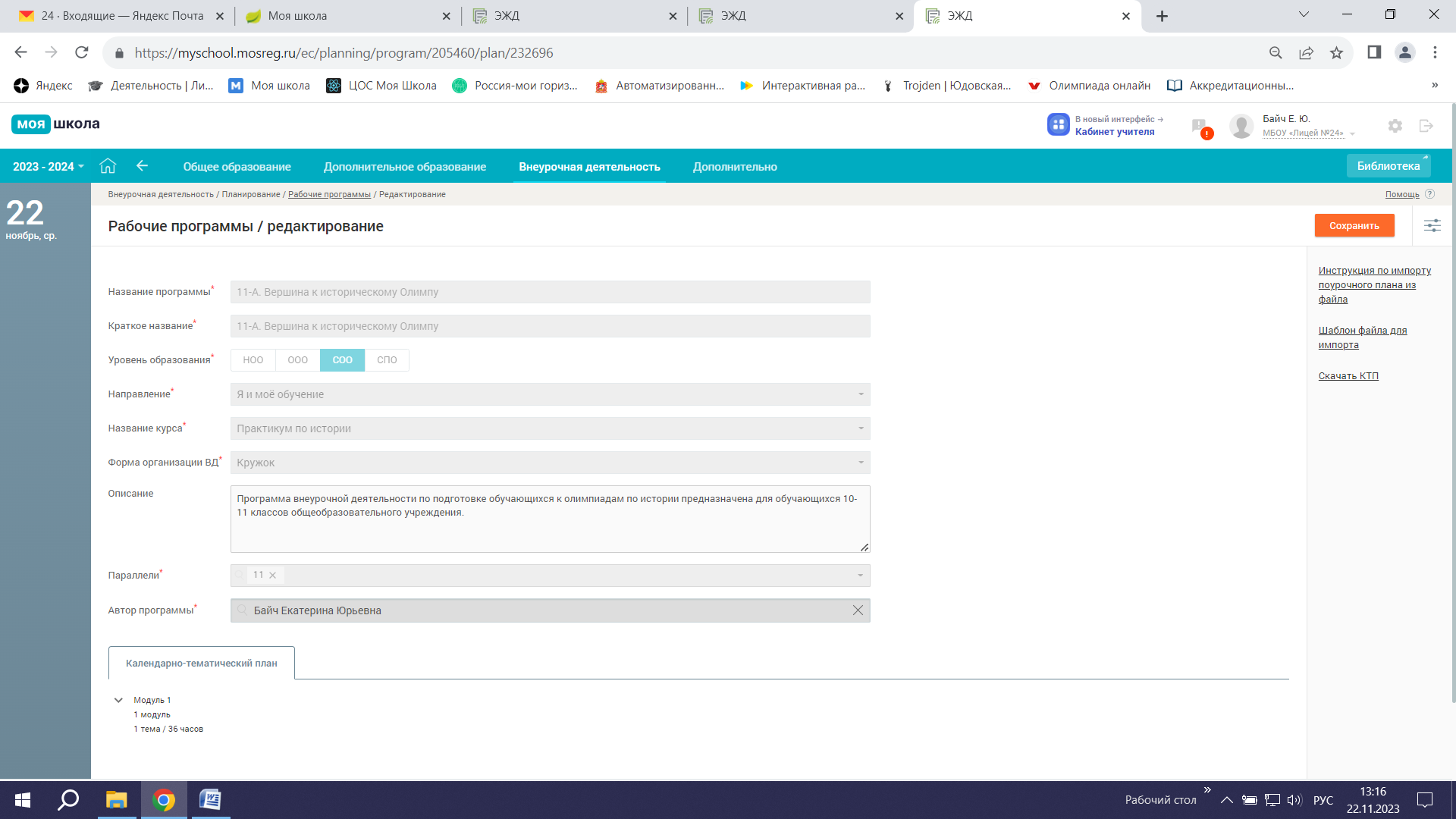Open Microsoft Word from the taskbar
The image size is (1456, 819).
coord(210,799)
